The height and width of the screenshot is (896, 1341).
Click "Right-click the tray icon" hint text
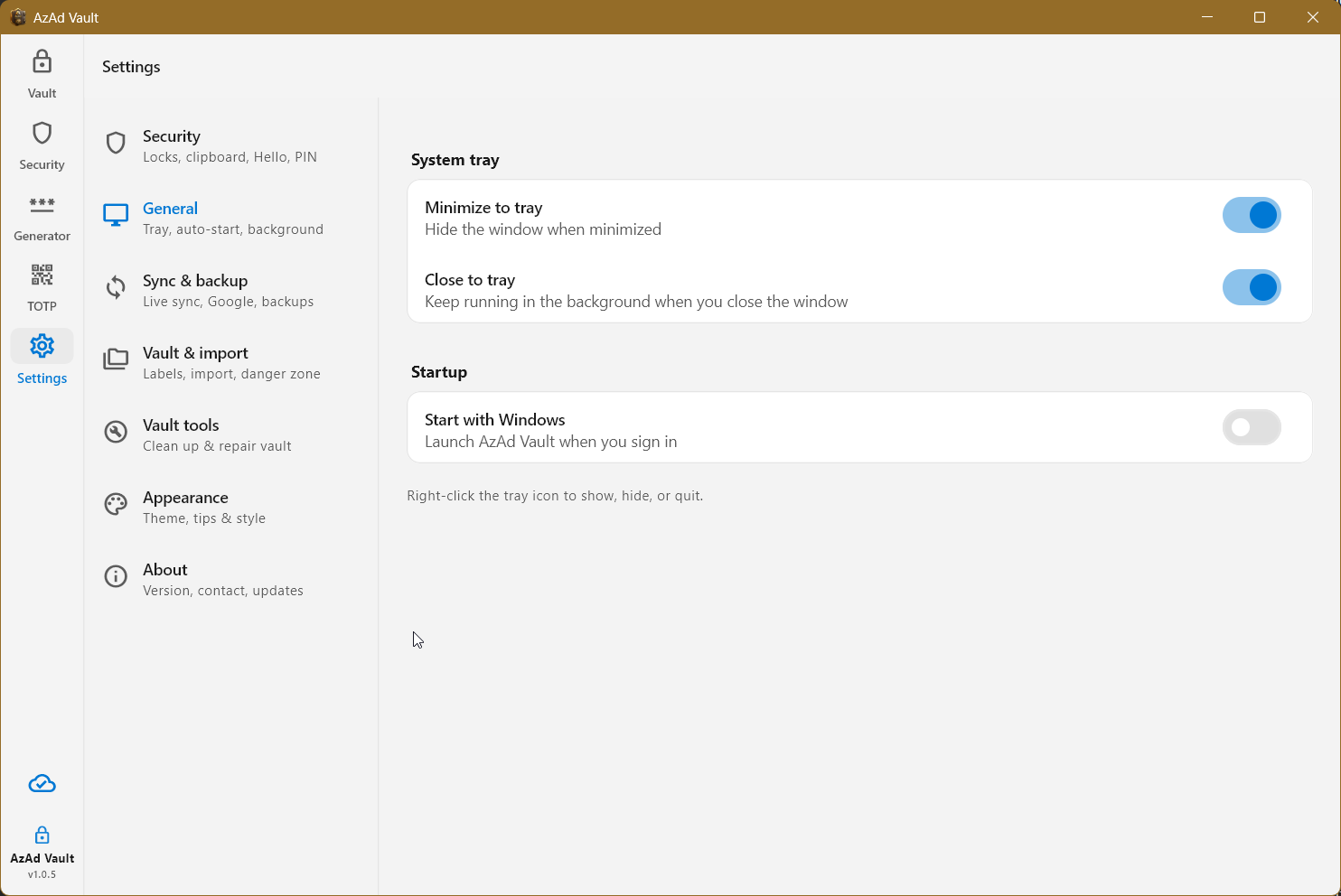555,496
